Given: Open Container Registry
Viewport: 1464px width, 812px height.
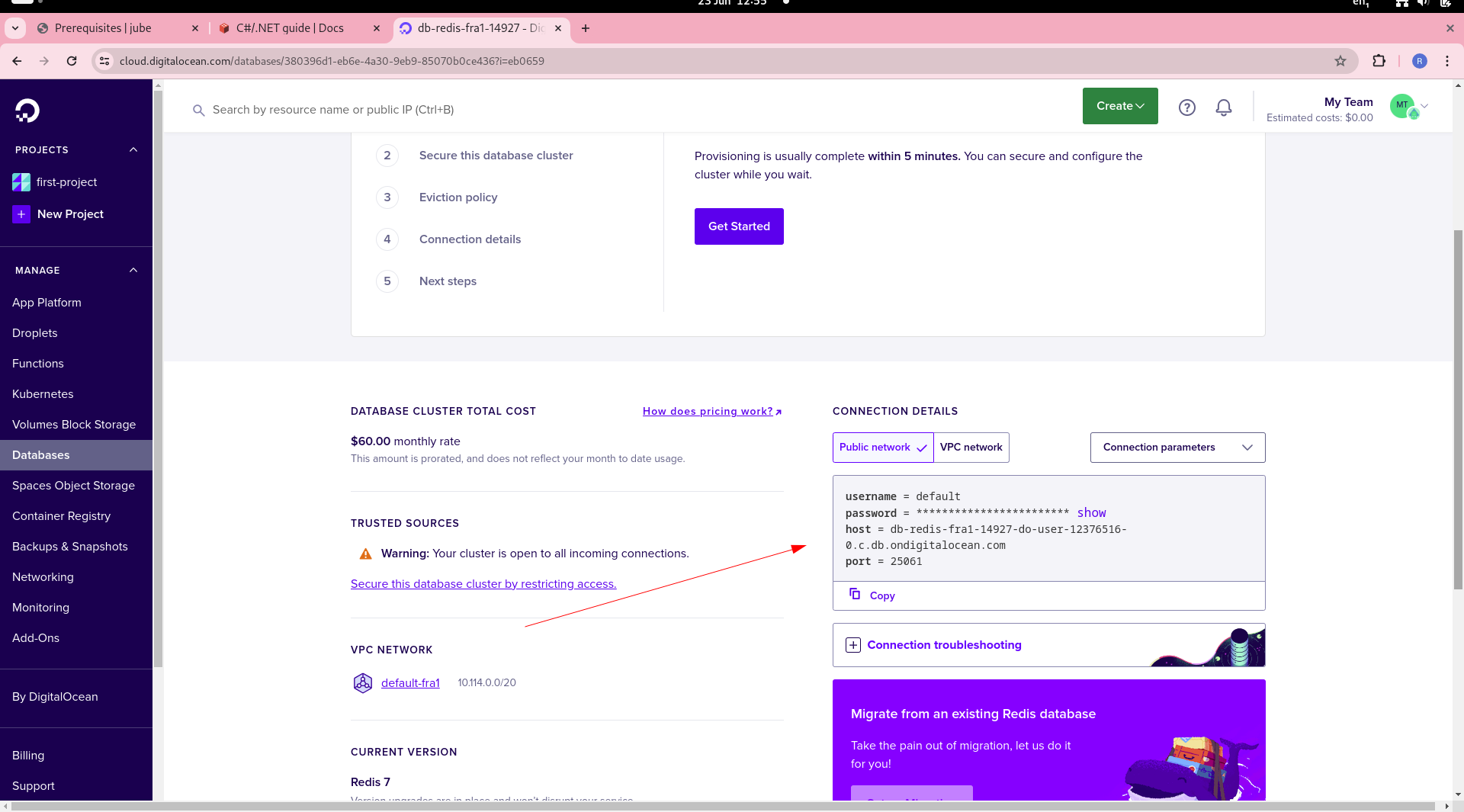Looking at the screenshot, I should (76, 516).
